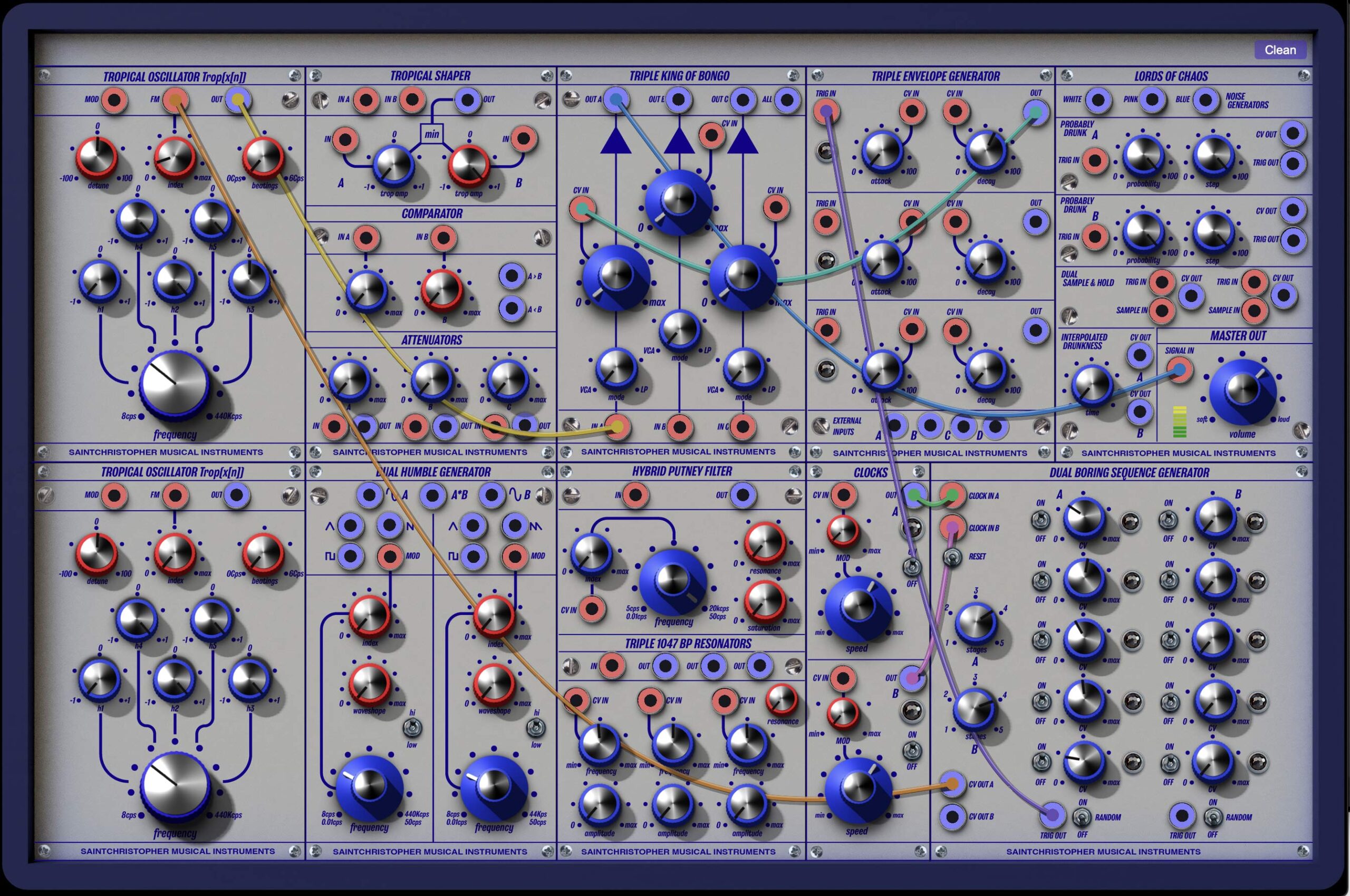Toggle first step ON/OFF switch of sequence A
The height and width of the screenshot is (896, 1350).
[x=1040, y=520]
